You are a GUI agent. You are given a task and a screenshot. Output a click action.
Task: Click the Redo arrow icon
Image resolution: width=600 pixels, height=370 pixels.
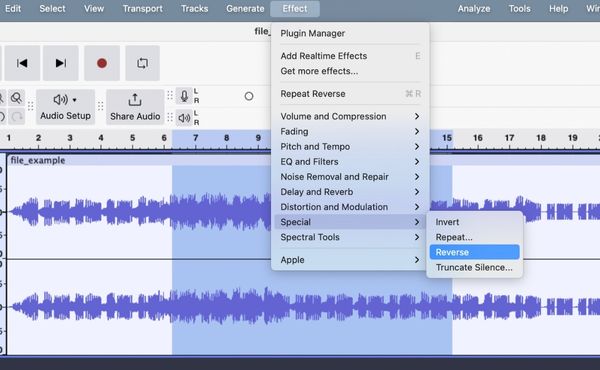click(x=16, y=117)
